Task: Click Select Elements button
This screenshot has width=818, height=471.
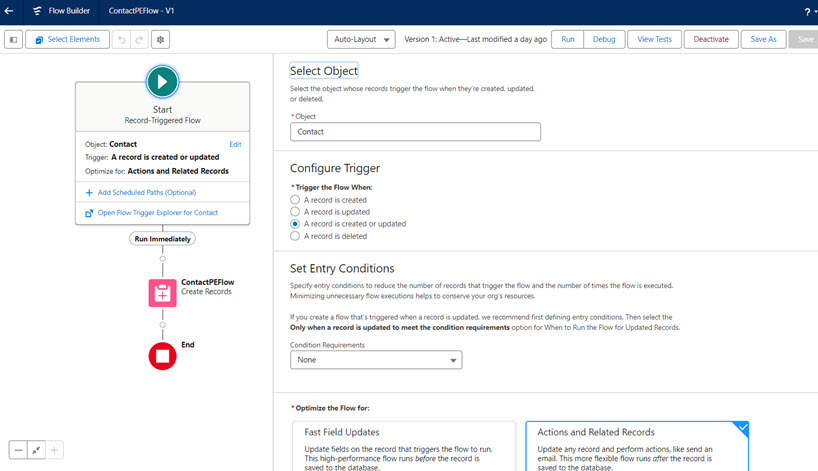Action: pos(67,39)
